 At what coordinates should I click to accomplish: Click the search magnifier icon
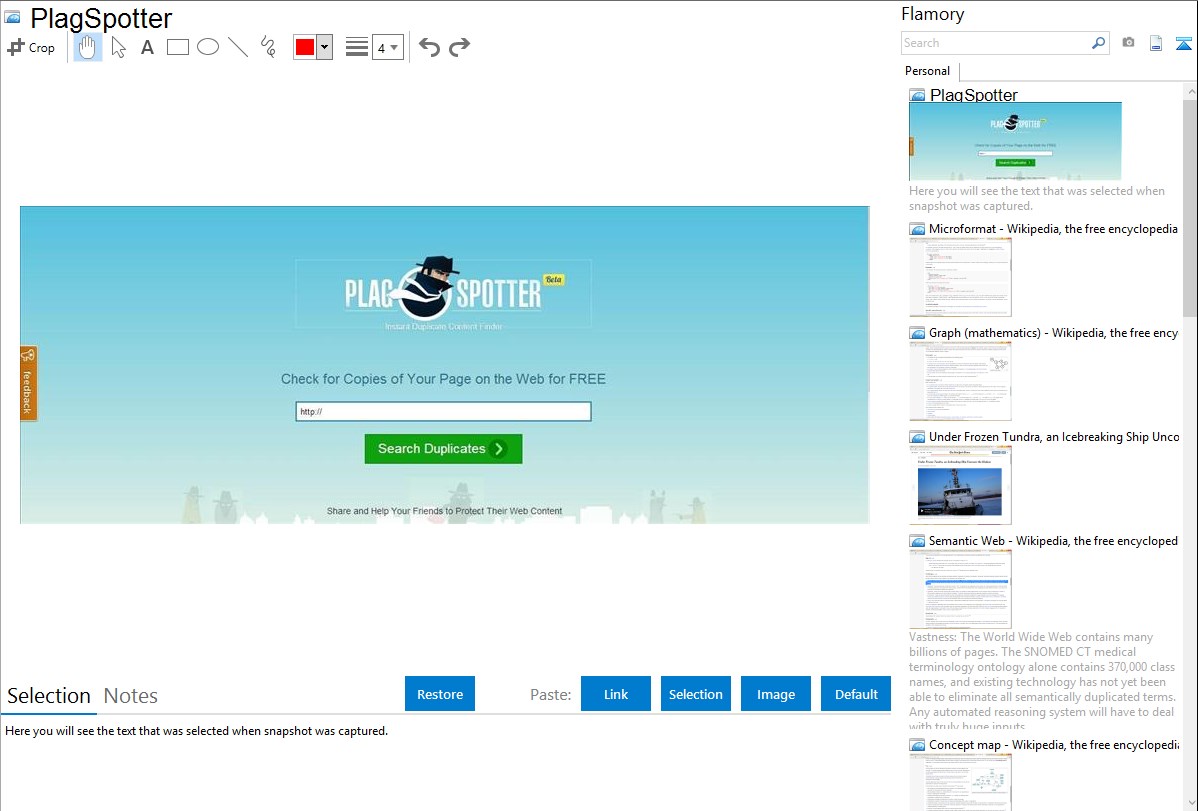coord(1098,43)
